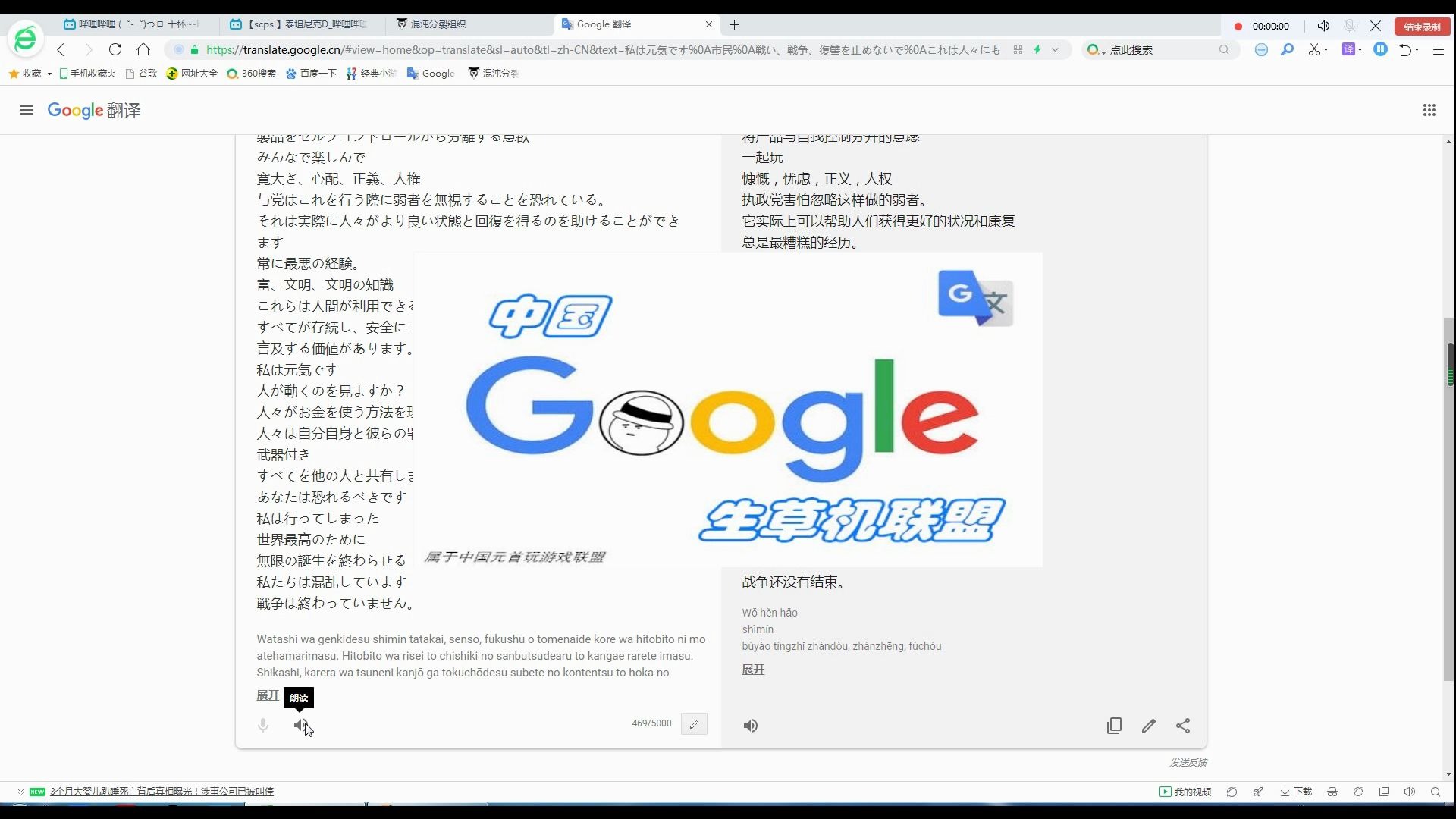Open 我的视频 in the status bar

coord(1185,792)
